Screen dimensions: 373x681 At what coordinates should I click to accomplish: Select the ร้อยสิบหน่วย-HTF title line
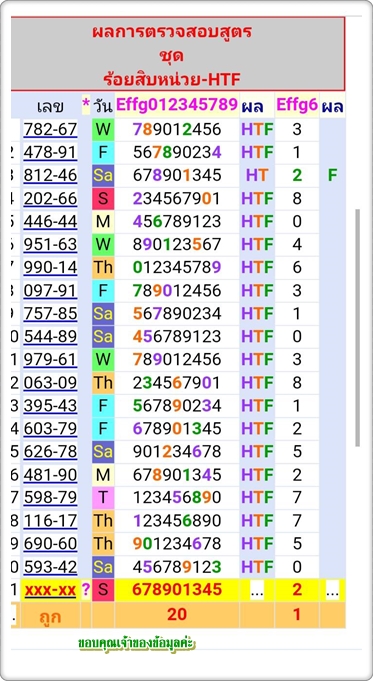point(172,79)
